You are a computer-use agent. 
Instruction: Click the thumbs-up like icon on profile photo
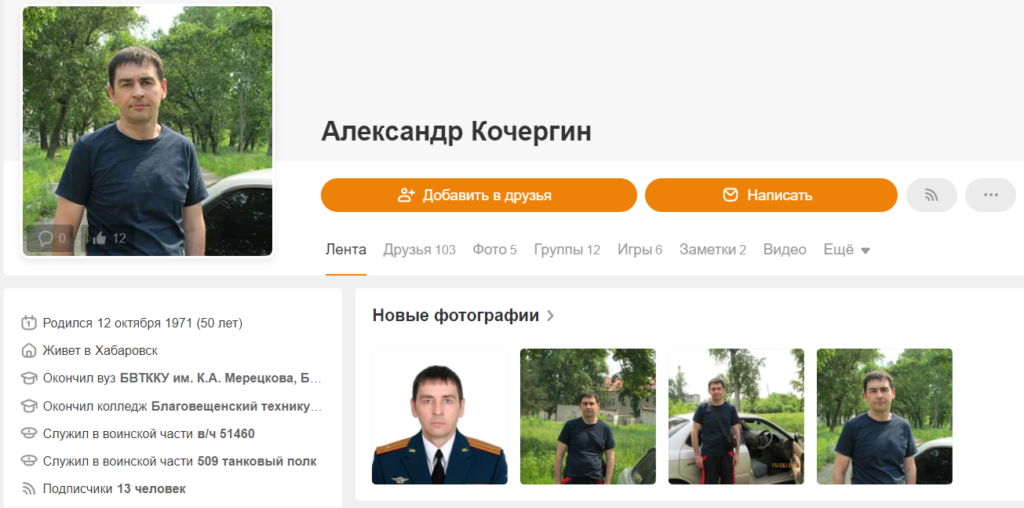(99, 238)
